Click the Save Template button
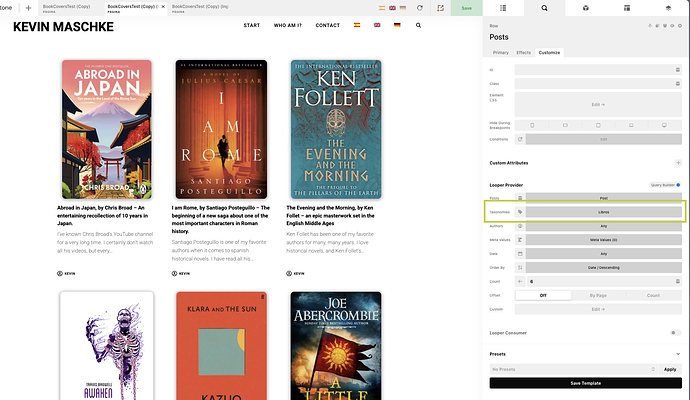Viewport: 690px width, 400px height. coord(585,383)
